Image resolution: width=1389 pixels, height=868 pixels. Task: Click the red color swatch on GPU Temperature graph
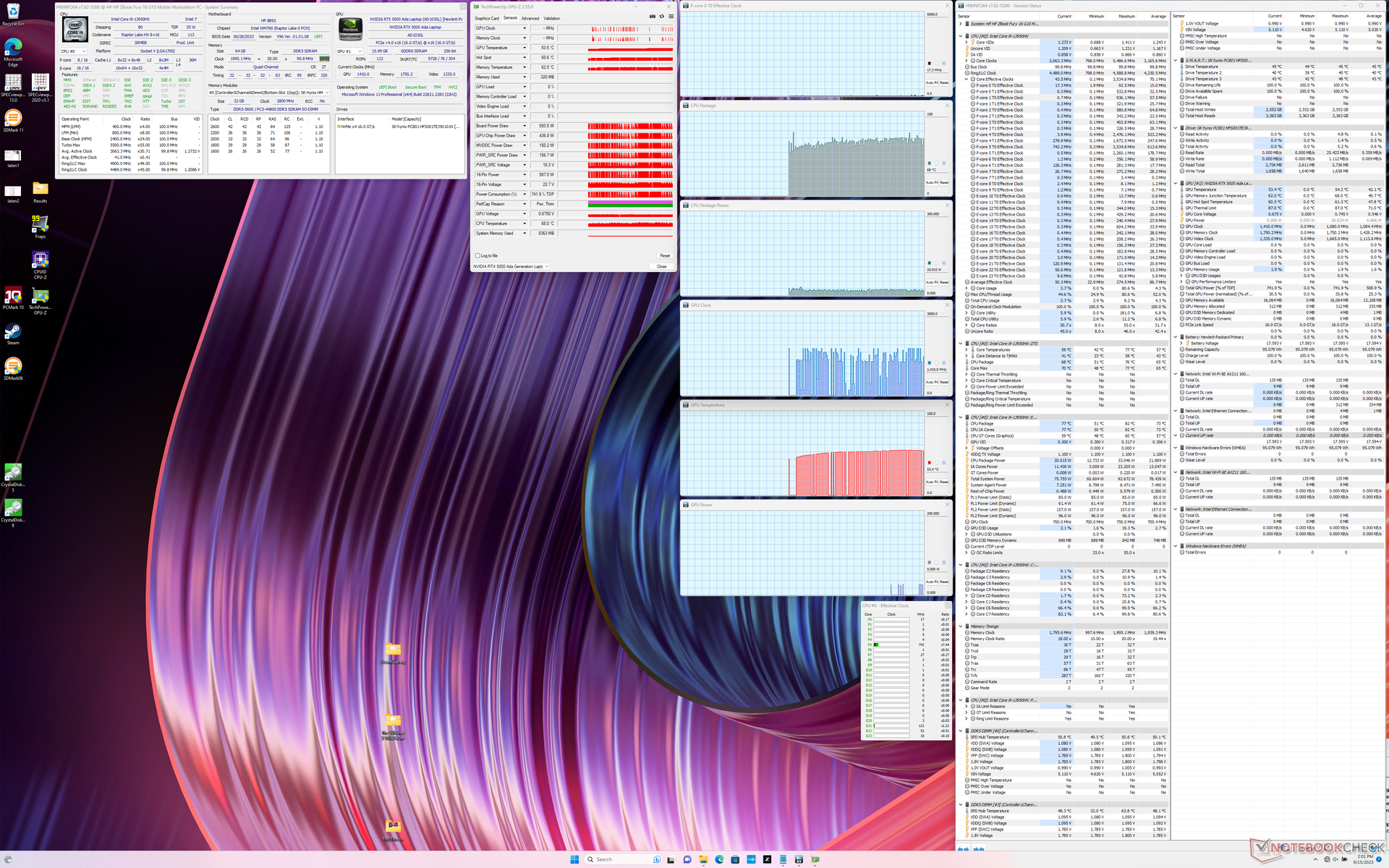929,463
